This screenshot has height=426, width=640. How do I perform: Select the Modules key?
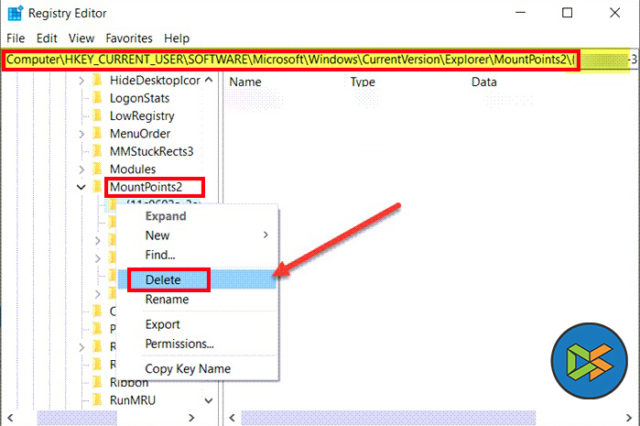point(133,169)
